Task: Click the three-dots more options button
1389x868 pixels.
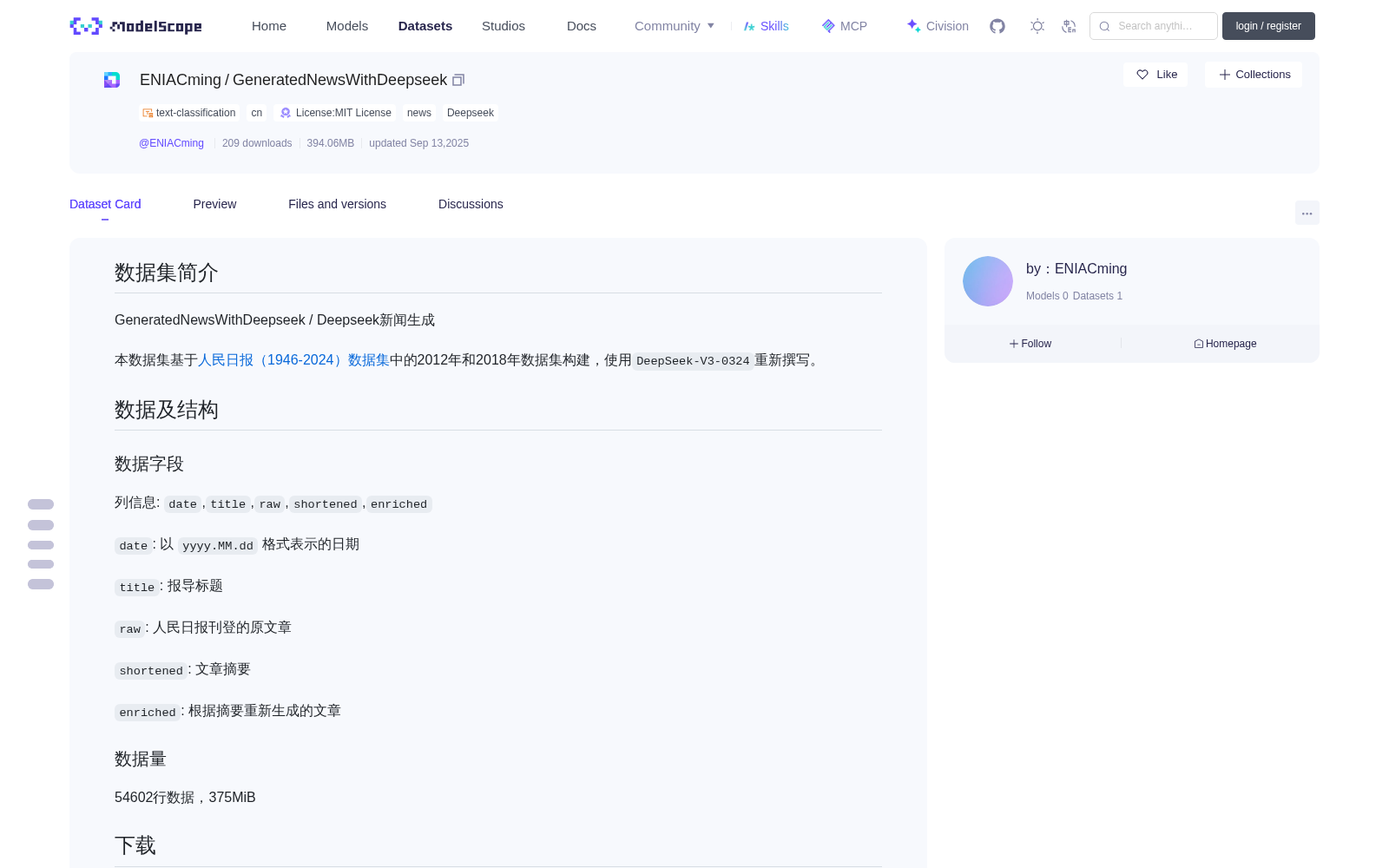Action: coord(1307,213)
